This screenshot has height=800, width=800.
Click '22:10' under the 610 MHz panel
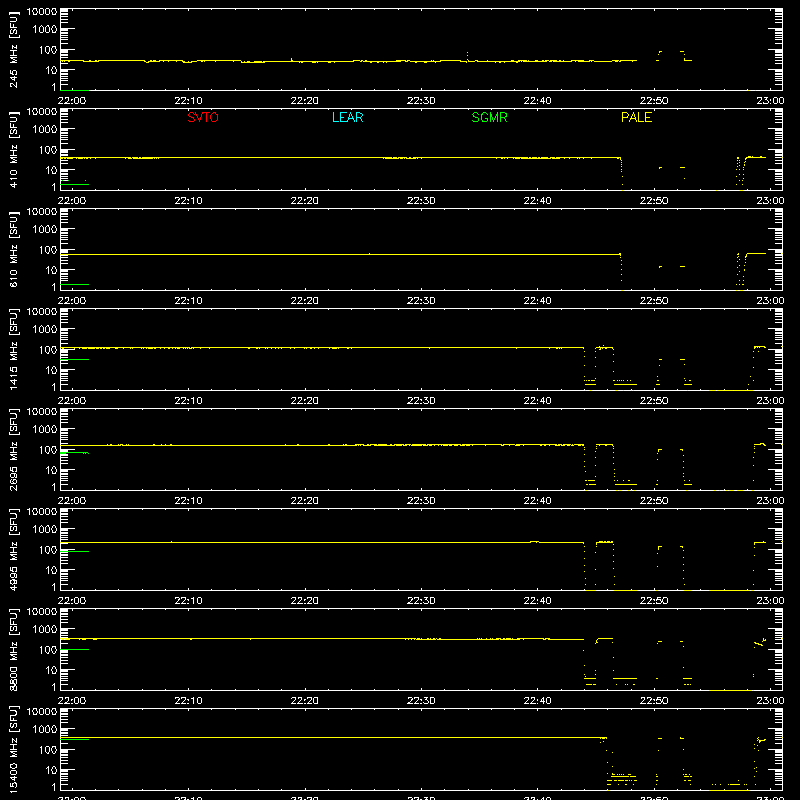tap(188, 301)
